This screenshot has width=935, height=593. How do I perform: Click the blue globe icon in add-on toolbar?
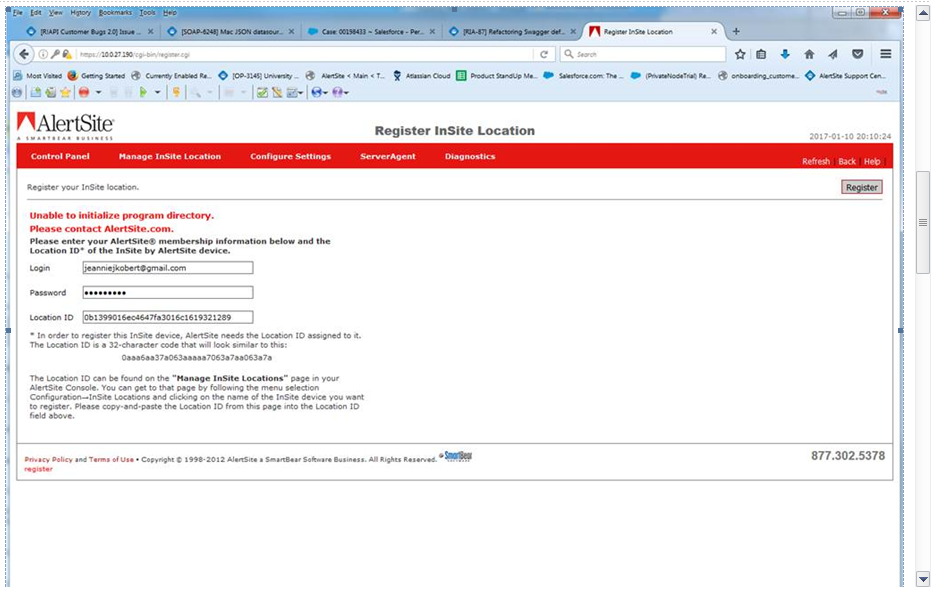(x=316, y=92)
